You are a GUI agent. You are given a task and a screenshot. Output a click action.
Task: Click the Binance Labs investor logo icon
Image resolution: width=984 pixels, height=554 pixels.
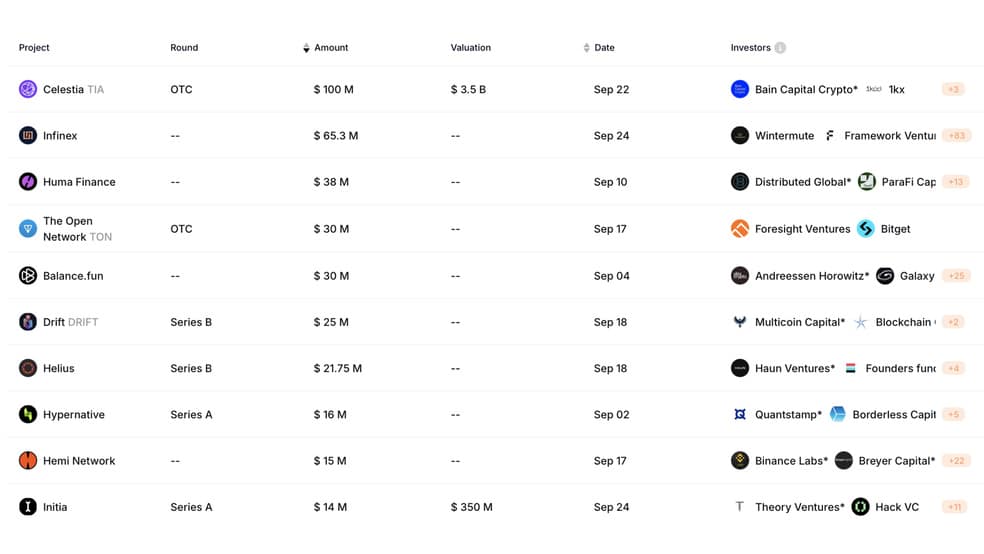pyautogui.click(x=740, y=461)
